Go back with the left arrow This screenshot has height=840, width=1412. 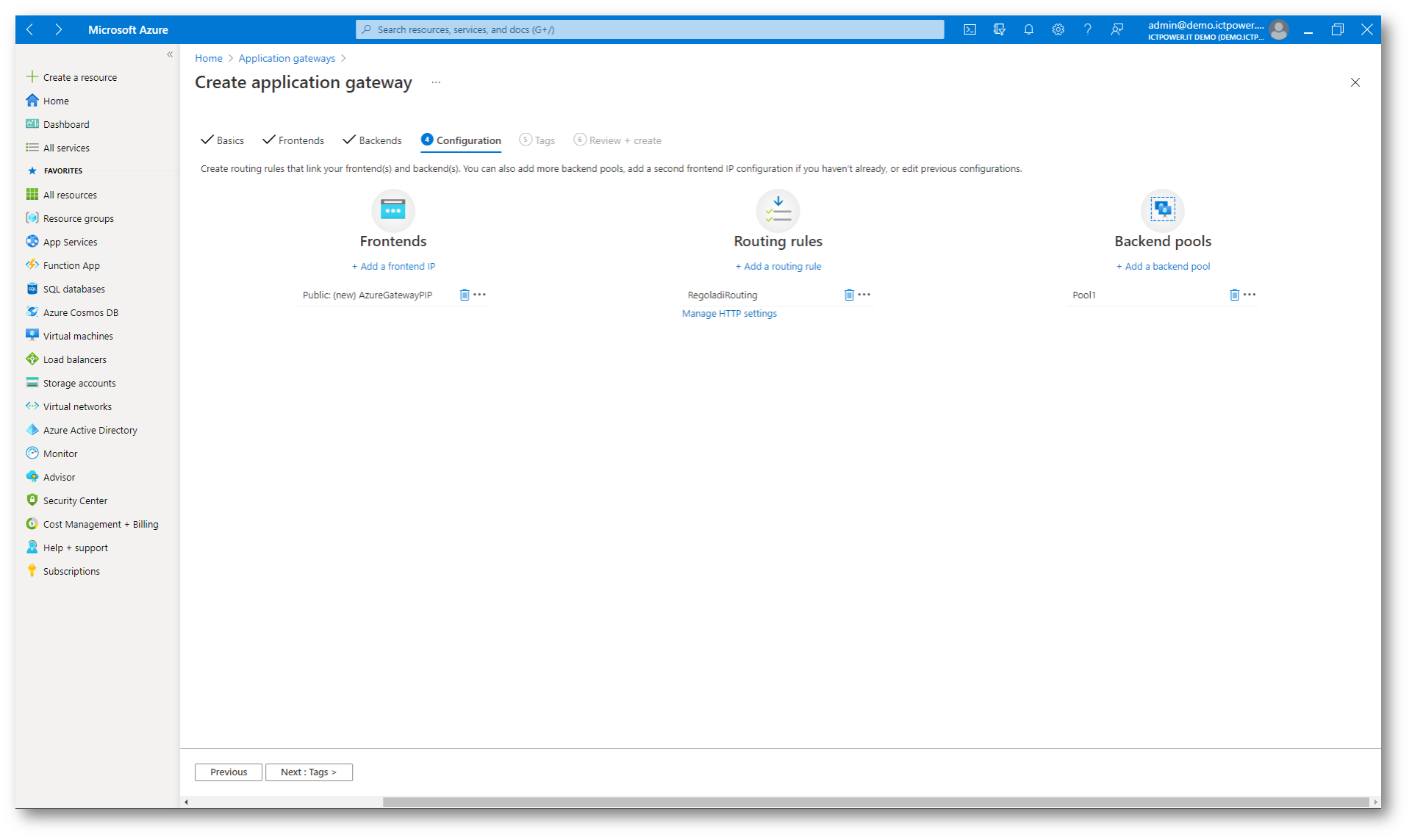click(x=30, y=29)
